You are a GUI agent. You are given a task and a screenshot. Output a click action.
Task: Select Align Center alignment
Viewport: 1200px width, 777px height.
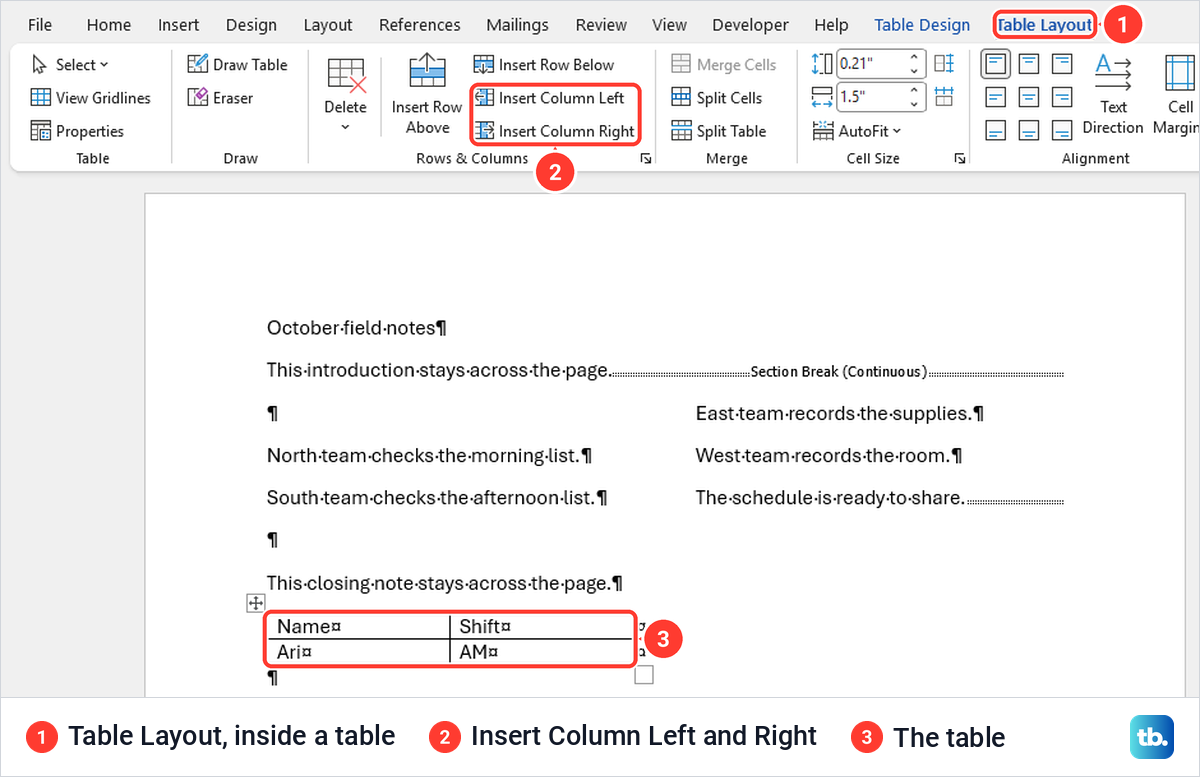coord(1029,97)
